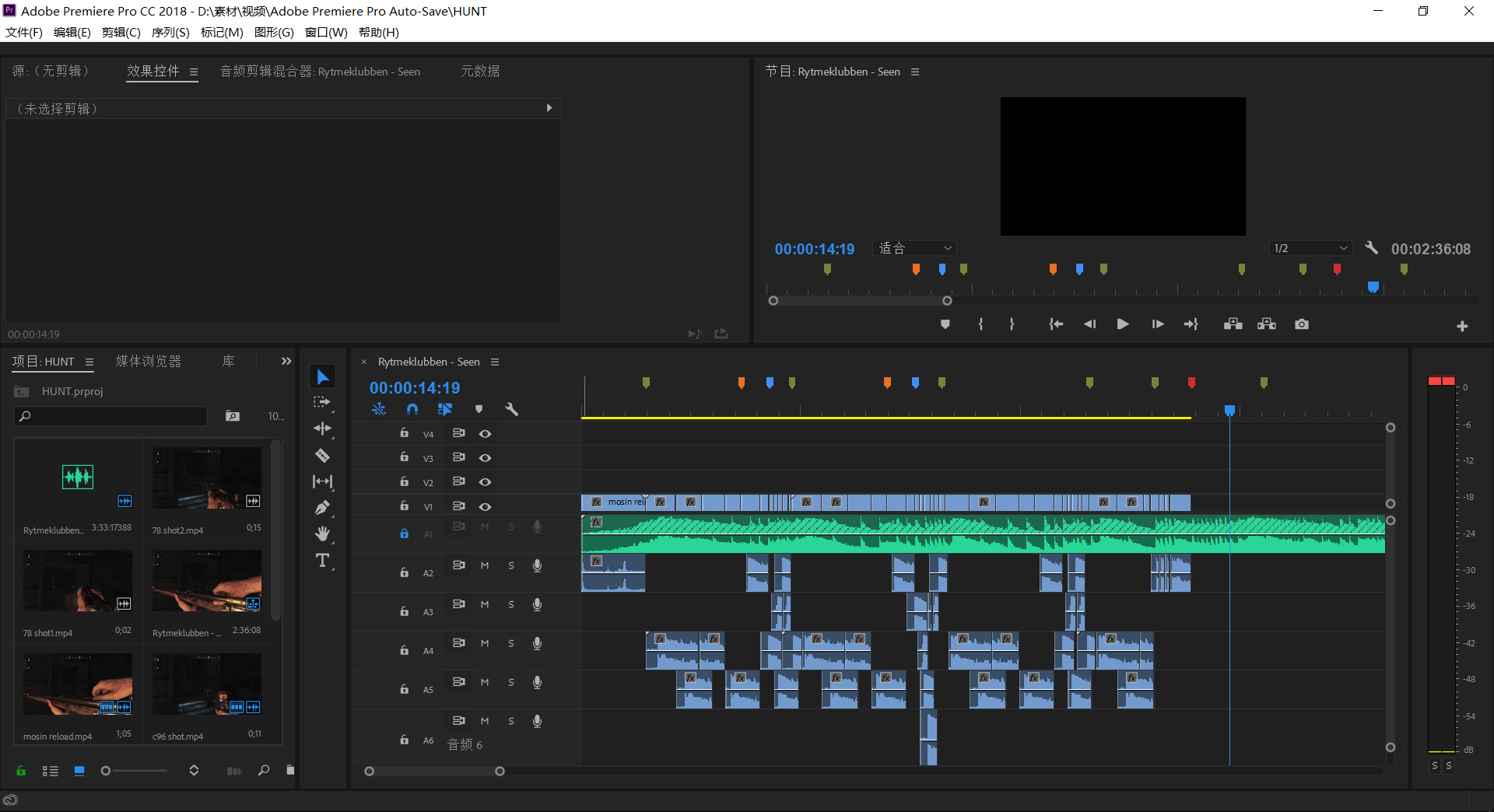
Task: Click the timeline playhead handle
Action: tap(1229, 410)
